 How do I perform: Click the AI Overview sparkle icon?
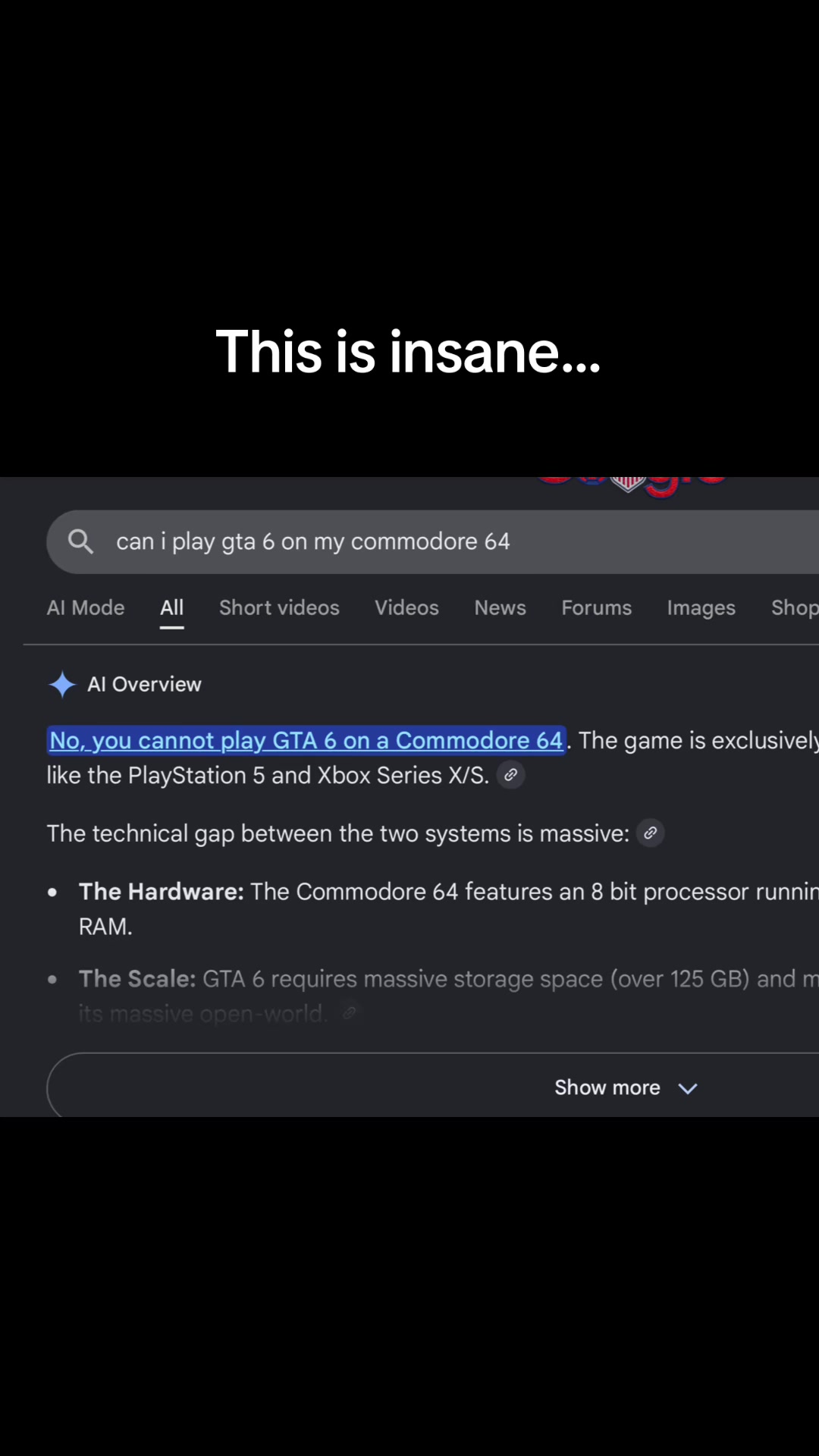62,685
